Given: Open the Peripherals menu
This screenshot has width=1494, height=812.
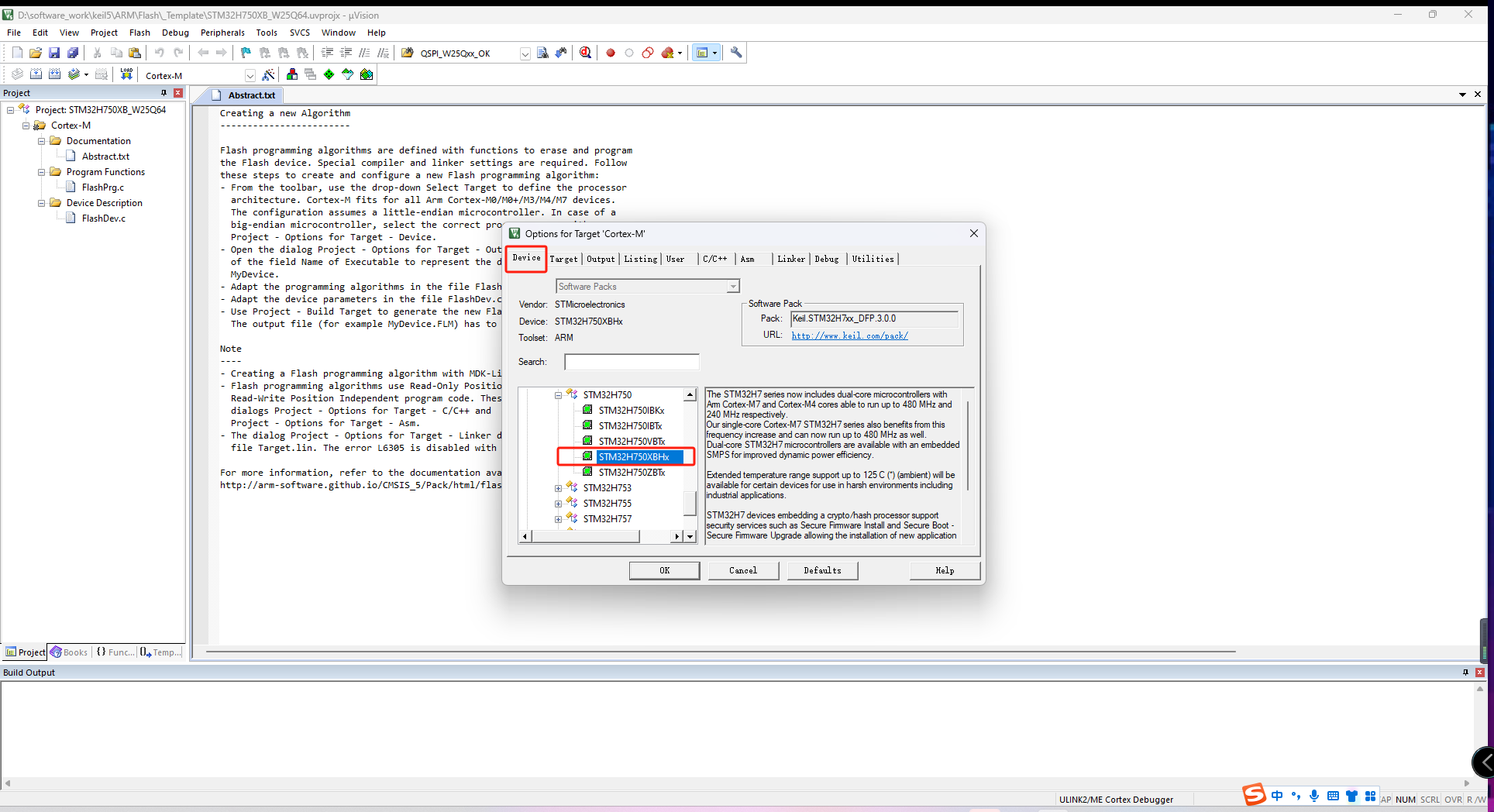Looking at the screenshot, I should point(222,33).
